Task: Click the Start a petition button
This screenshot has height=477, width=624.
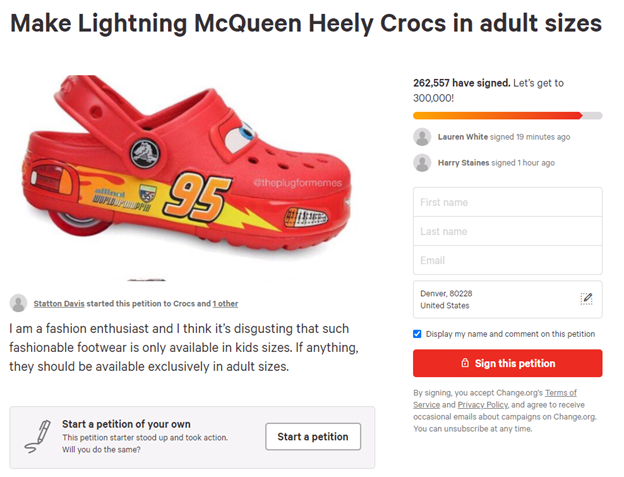Action: pos(313,437)
